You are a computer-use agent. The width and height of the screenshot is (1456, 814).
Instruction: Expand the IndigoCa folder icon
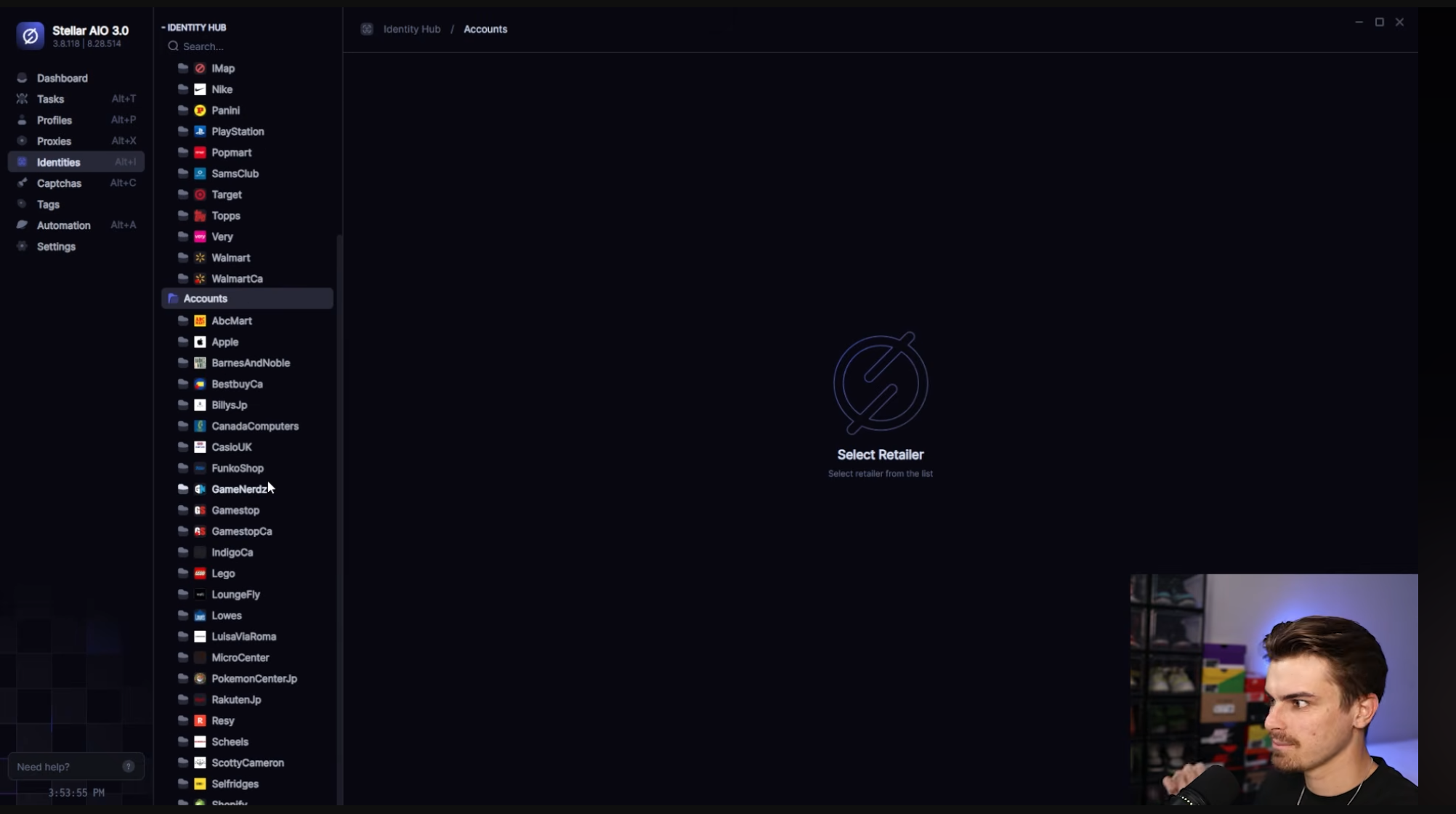(183, 552)
